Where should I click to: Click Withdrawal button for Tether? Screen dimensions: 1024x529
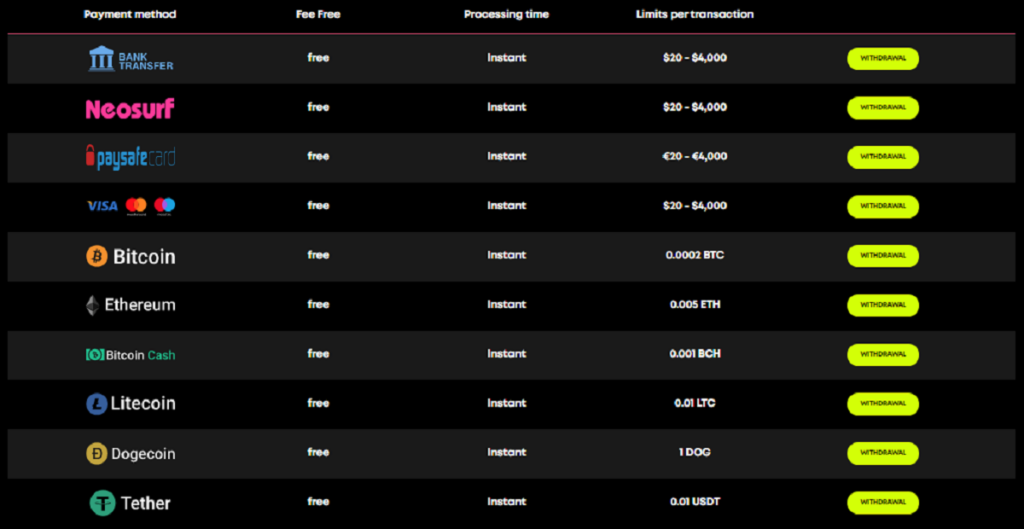[x=883, y=502]
